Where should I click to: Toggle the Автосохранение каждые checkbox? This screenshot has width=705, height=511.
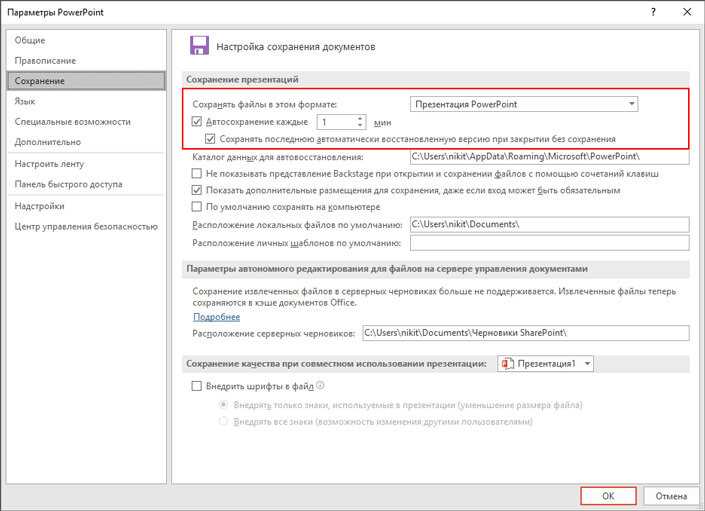click(x=196, y=121)
